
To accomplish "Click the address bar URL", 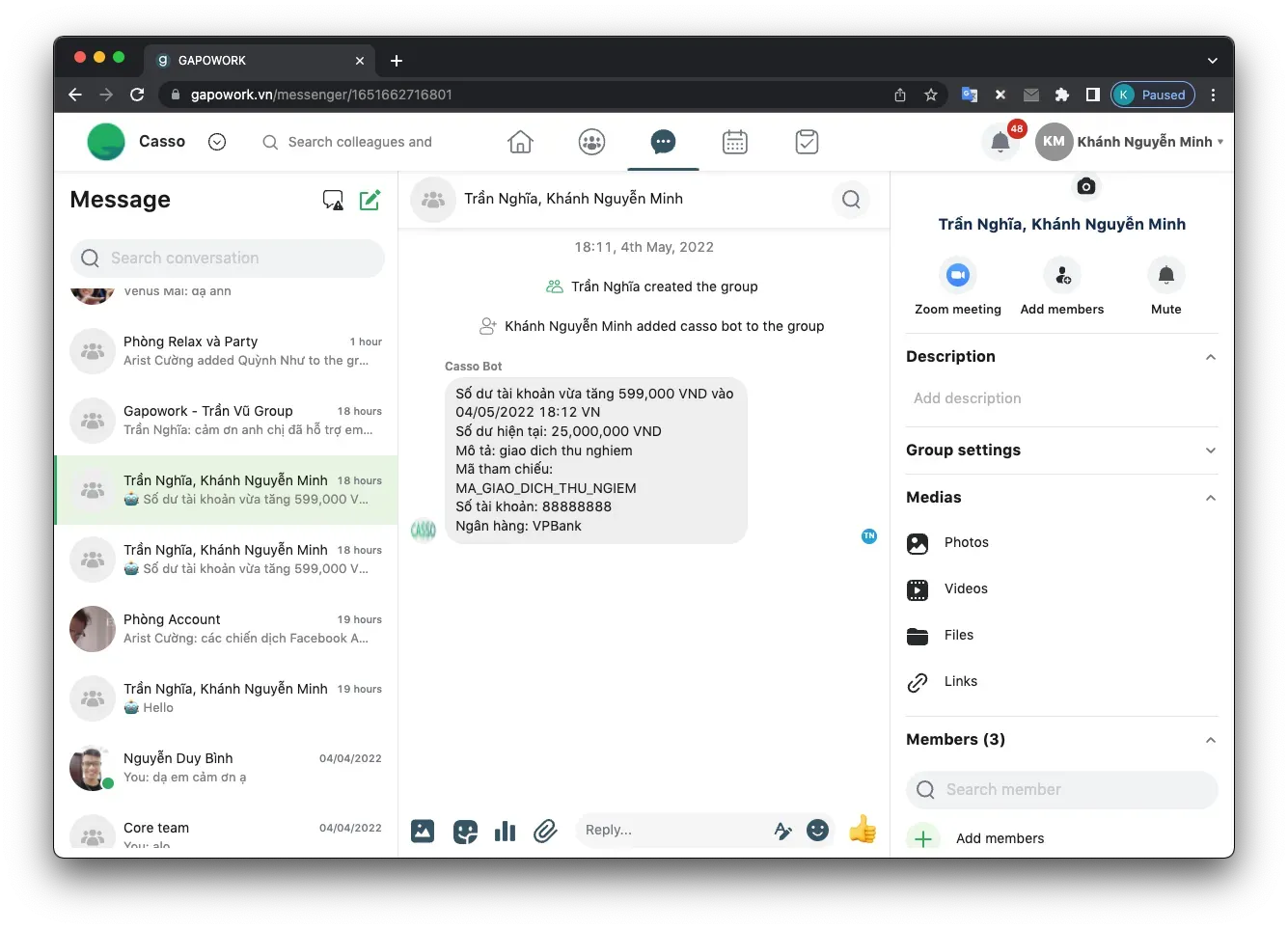I will click(321, 95).
